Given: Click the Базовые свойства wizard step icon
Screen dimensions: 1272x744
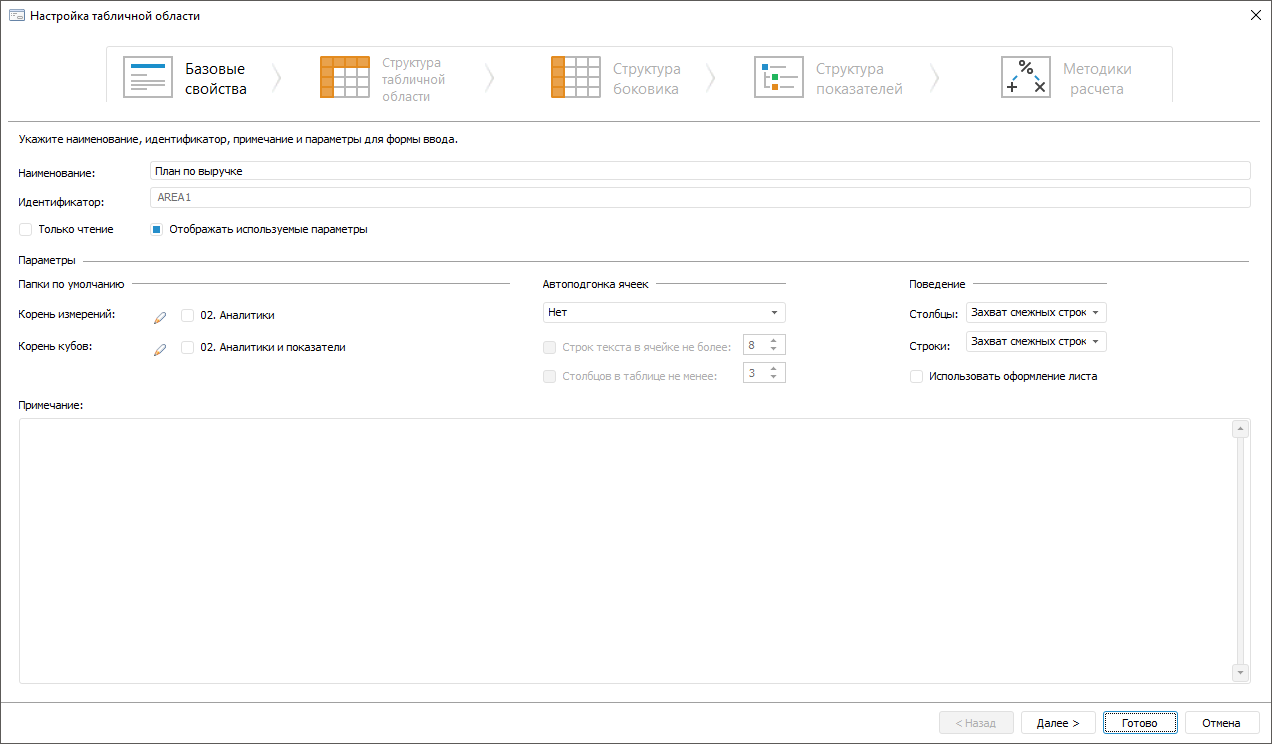Looking at the screenshot, I should (148, 77).
